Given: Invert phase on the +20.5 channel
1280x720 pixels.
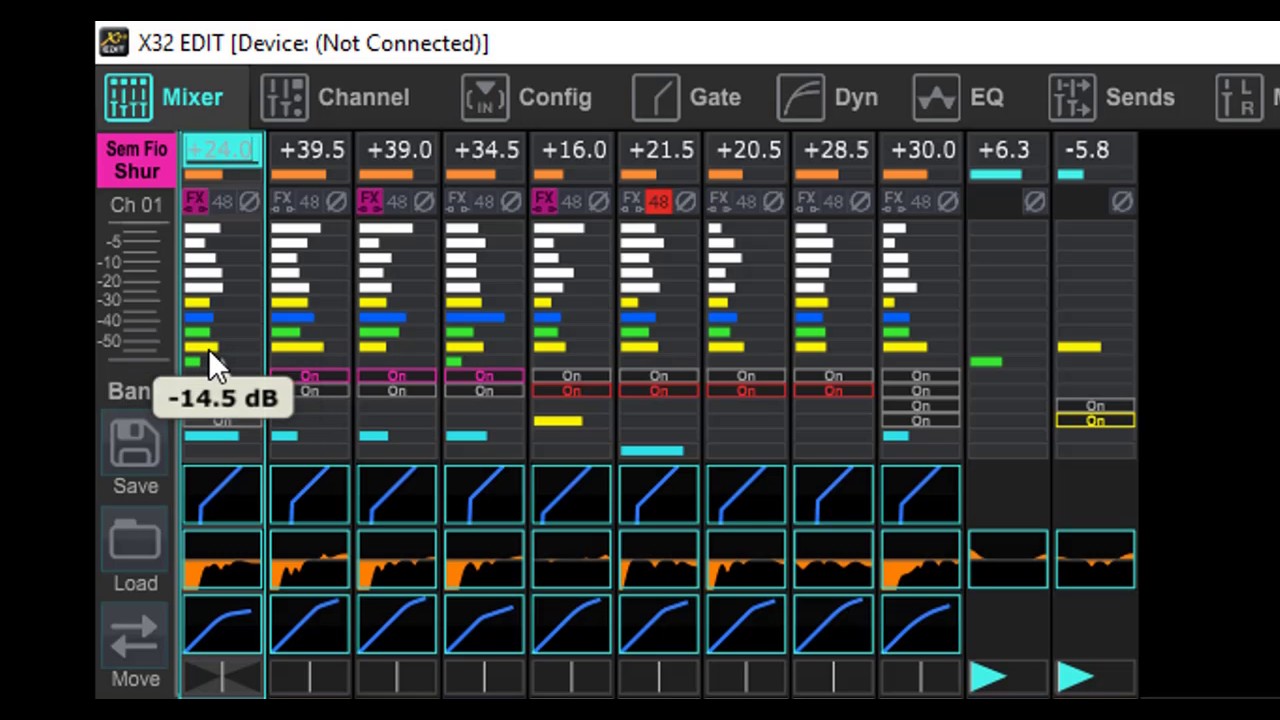Looking at the screenshot, I should 773,202.
